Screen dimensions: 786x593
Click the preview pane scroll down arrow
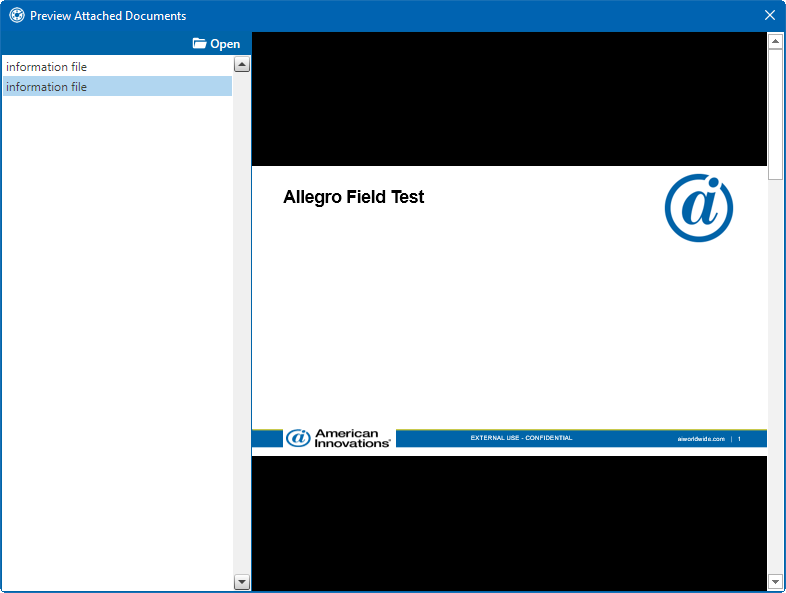[x=775, y=582]
